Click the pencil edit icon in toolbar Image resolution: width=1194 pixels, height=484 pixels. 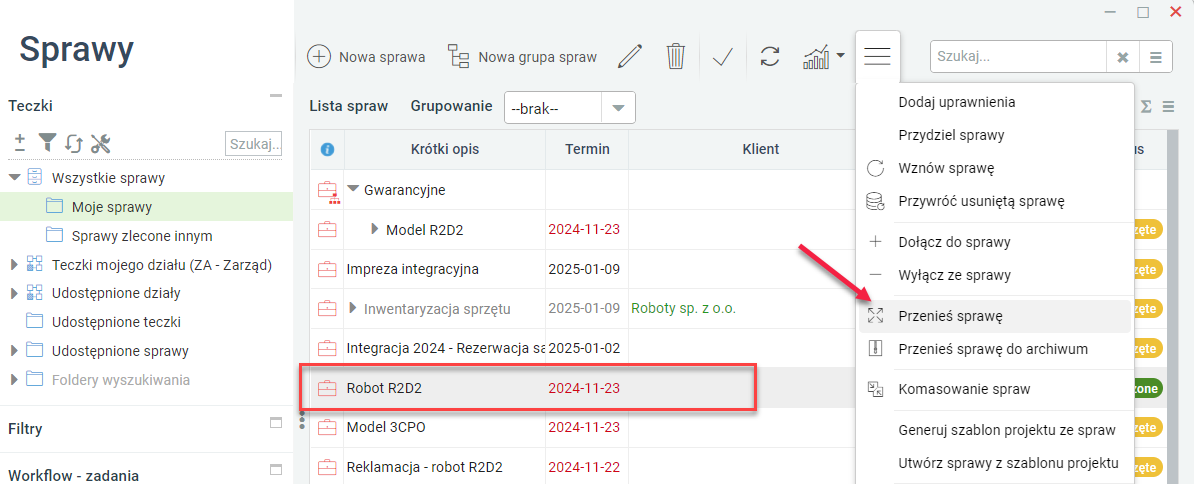click(631, 57)
